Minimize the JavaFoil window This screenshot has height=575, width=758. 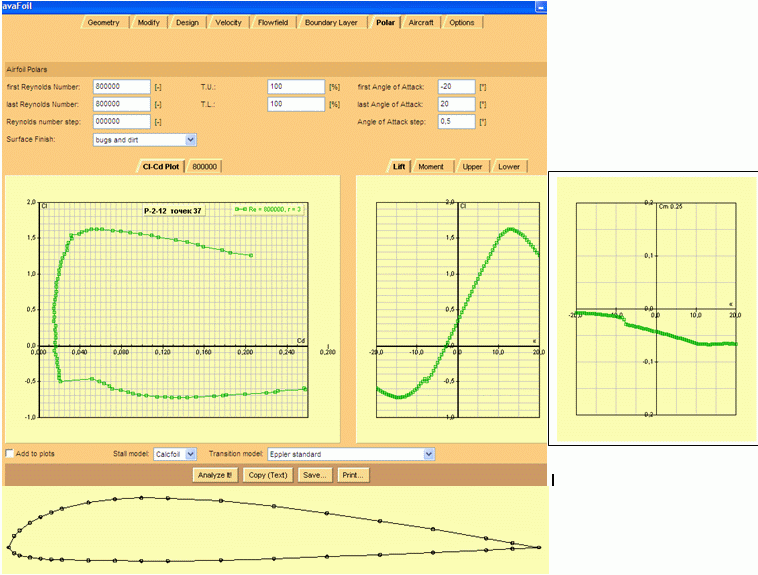[x=540, y=7]
